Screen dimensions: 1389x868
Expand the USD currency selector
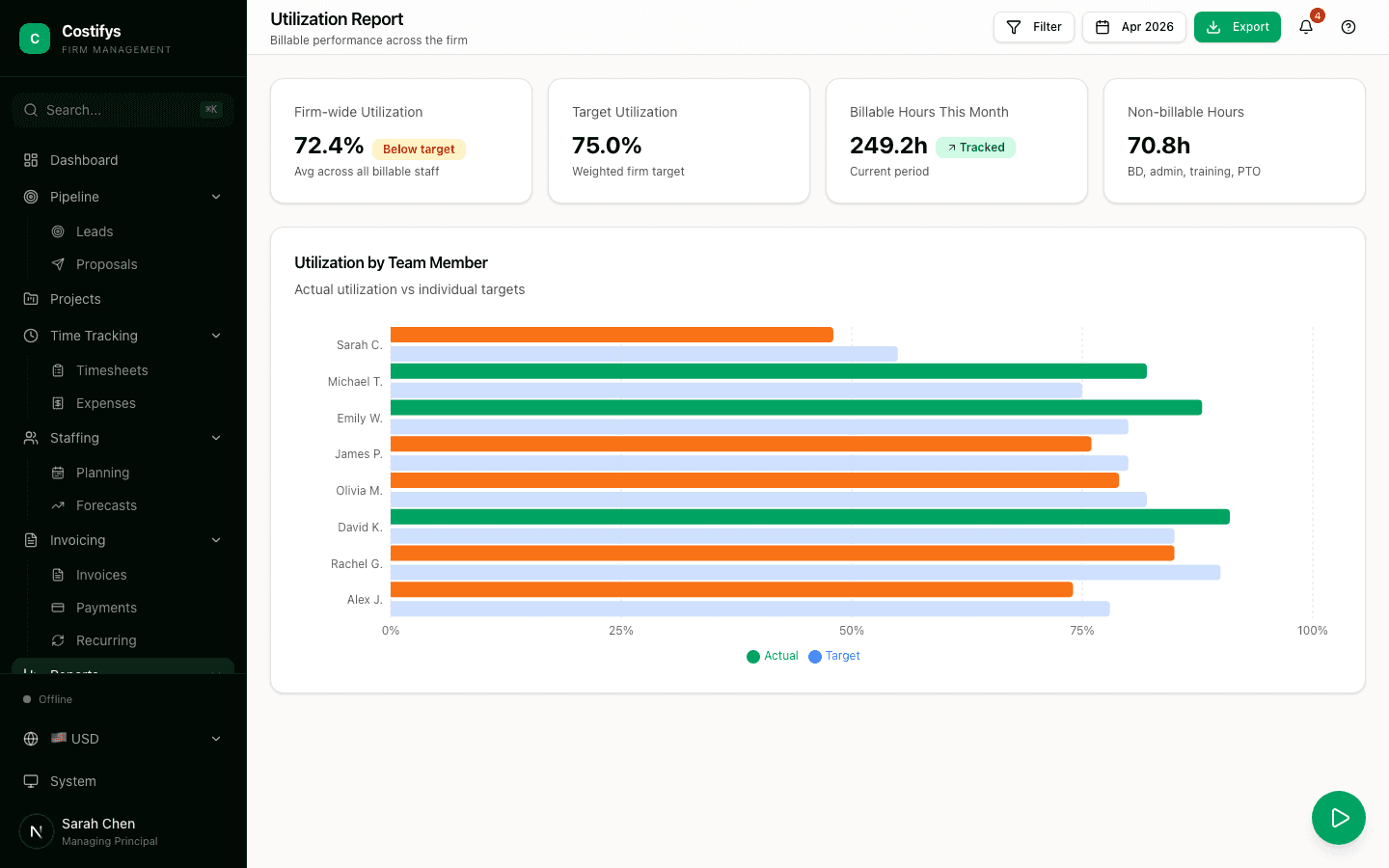click(x=216, y=739)
